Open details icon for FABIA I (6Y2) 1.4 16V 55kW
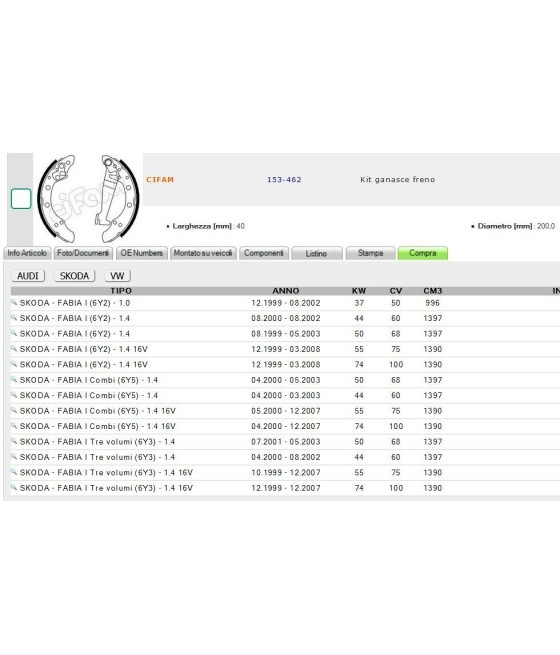 14,349
